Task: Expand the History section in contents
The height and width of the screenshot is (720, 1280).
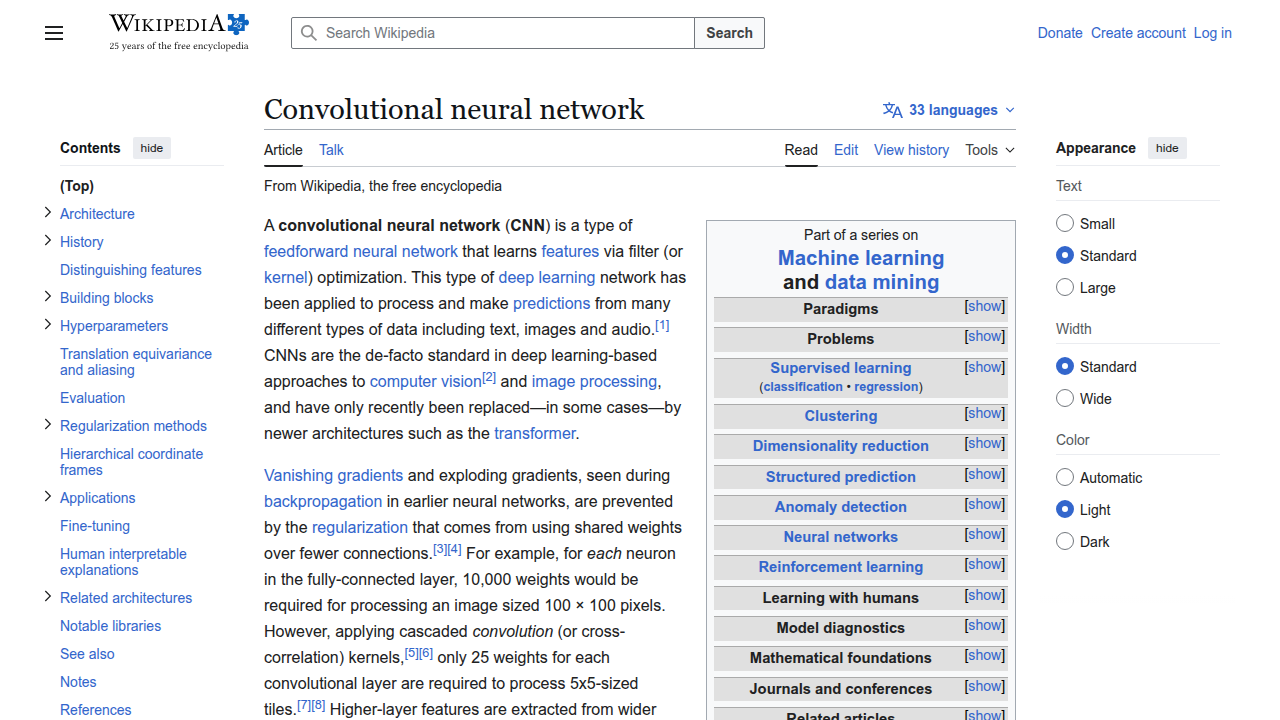Action: click(x=47, y=241)
